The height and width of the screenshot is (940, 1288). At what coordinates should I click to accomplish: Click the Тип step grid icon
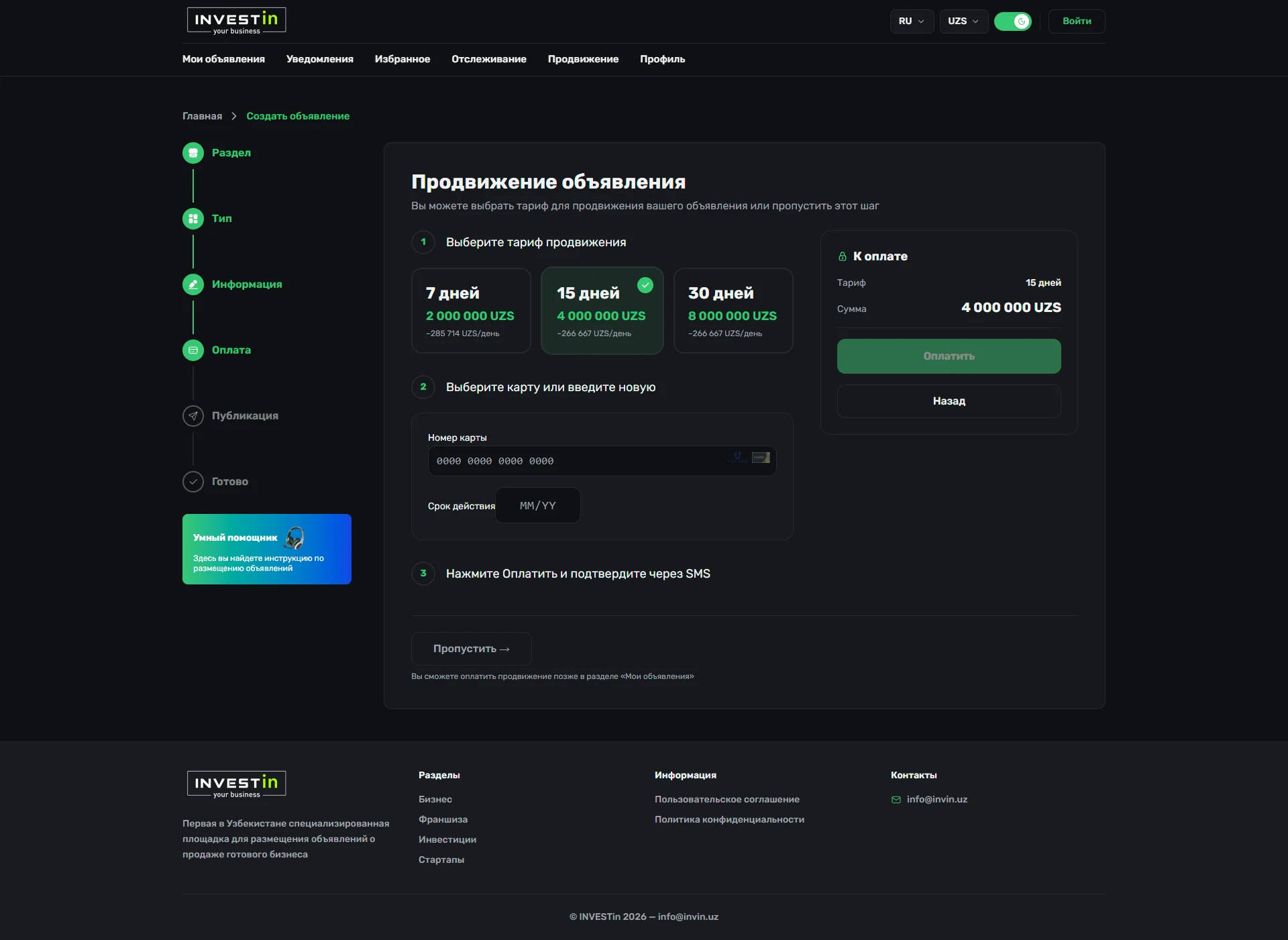click(x=193, y=219)
